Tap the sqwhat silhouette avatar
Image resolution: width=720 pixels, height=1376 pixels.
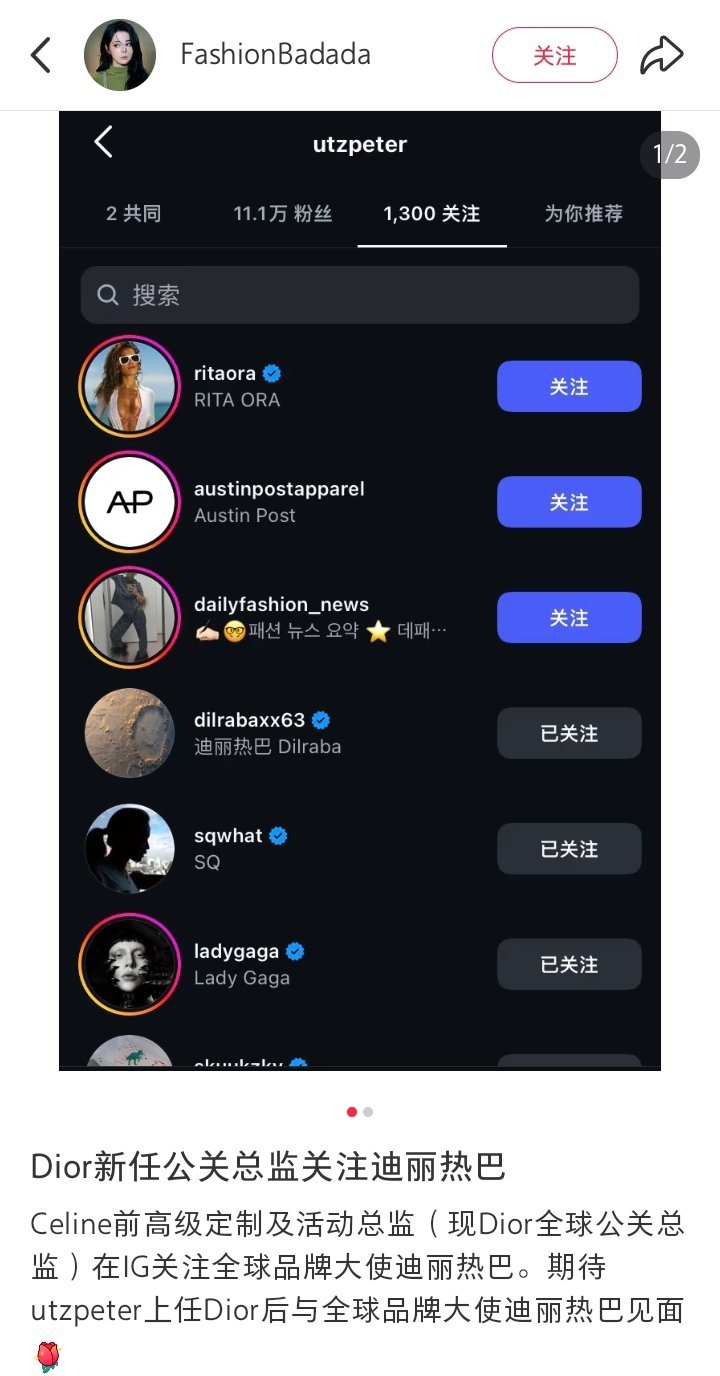tap(129, 848)
